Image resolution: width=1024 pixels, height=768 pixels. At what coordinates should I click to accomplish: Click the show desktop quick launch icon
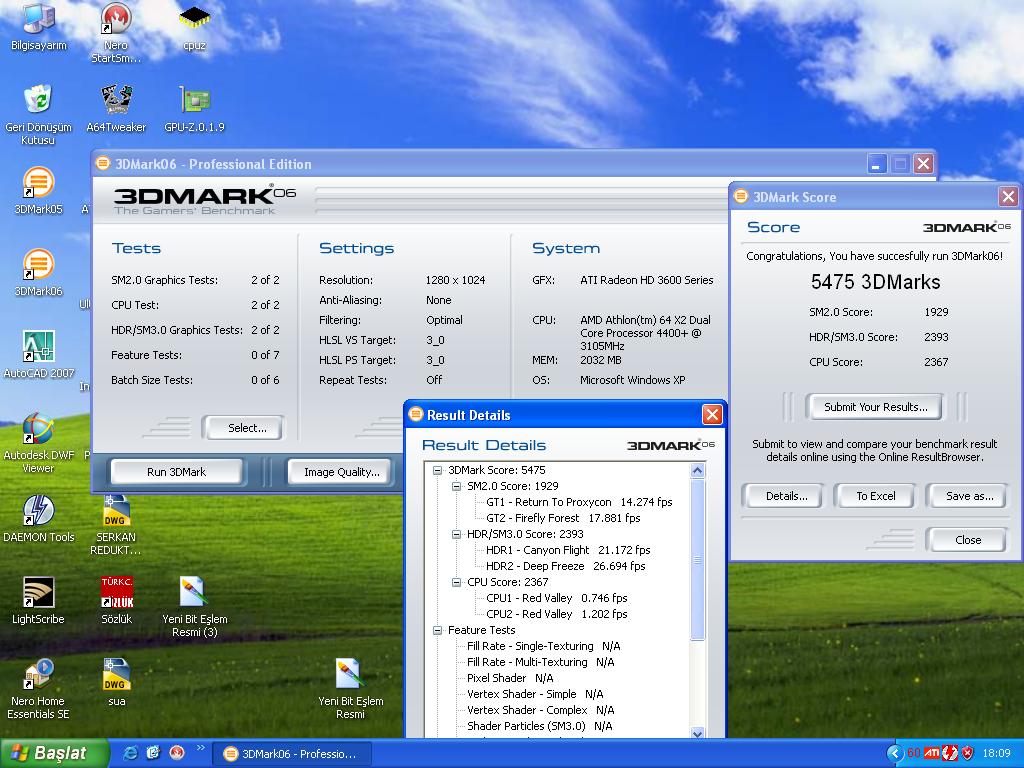153,753
